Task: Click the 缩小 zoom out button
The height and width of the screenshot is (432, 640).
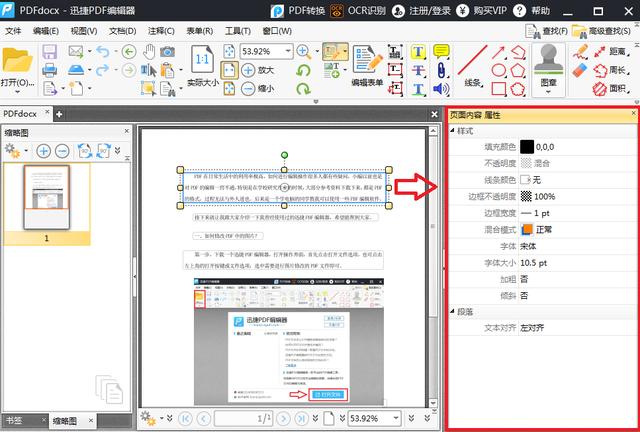Action: (x=257, y=88)
